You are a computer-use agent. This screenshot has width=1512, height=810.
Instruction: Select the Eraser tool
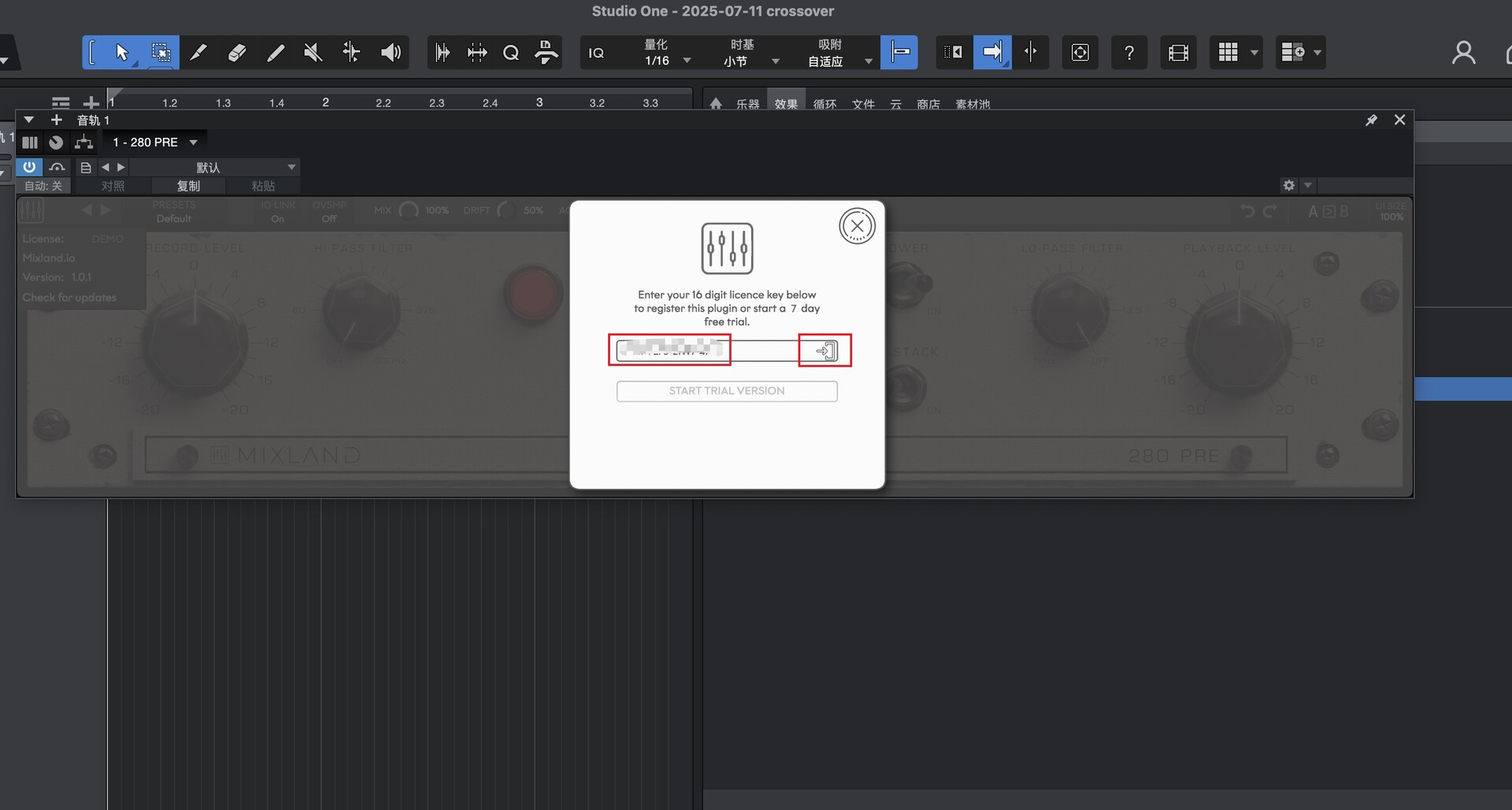pyautogui.click(x=237, y=53)
